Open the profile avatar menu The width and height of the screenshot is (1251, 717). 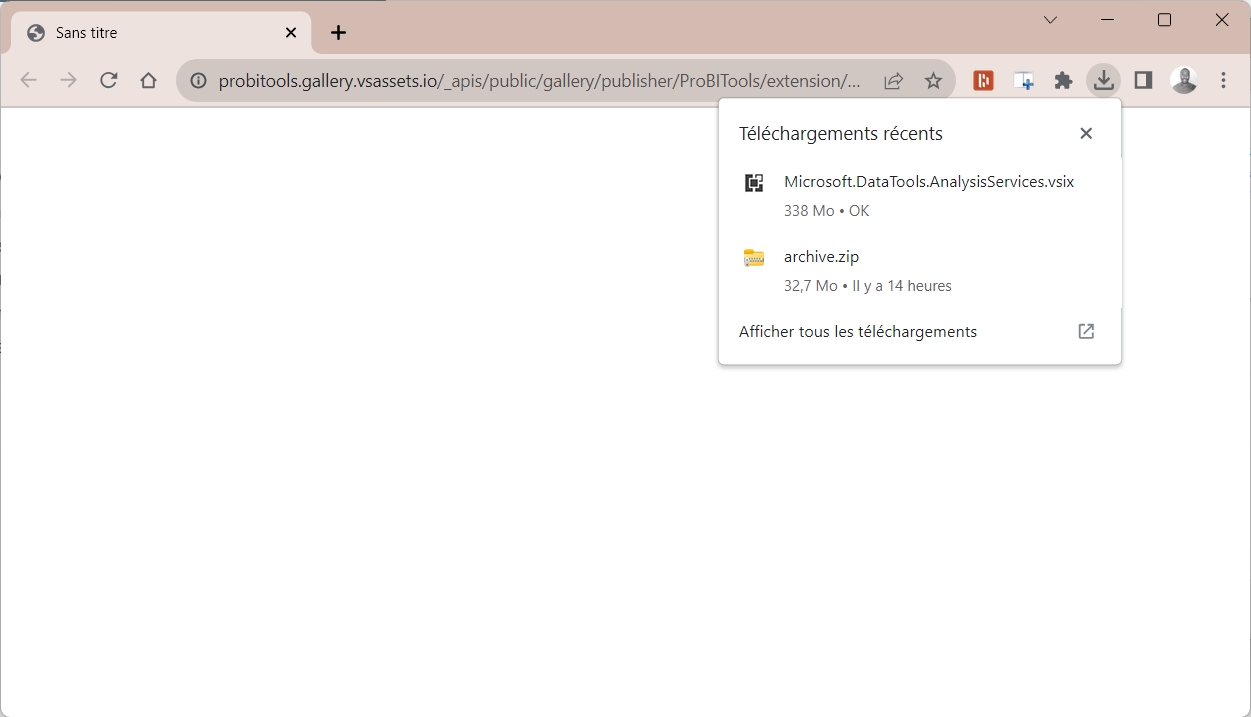1184,81
